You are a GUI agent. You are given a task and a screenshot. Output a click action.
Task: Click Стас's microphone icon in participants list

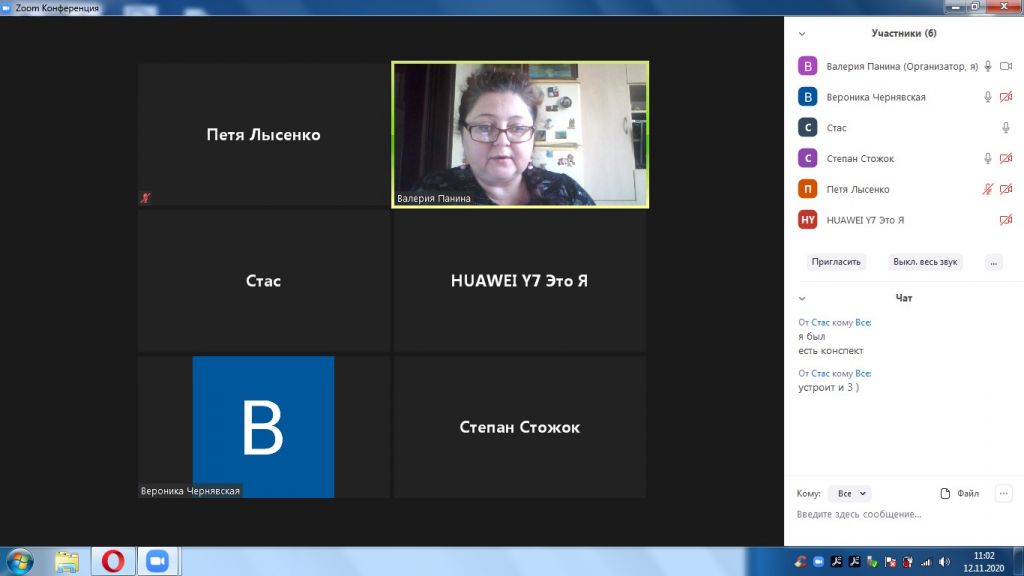click(x=1006, y=128)
